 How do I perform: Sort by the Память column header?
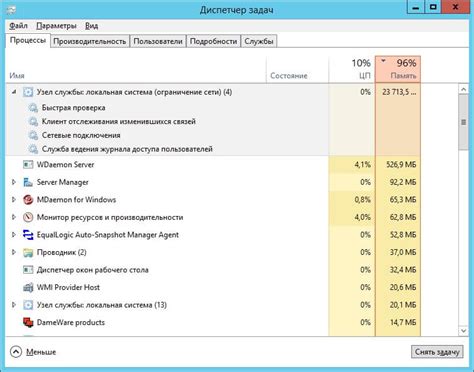click(x=398, y=69)
